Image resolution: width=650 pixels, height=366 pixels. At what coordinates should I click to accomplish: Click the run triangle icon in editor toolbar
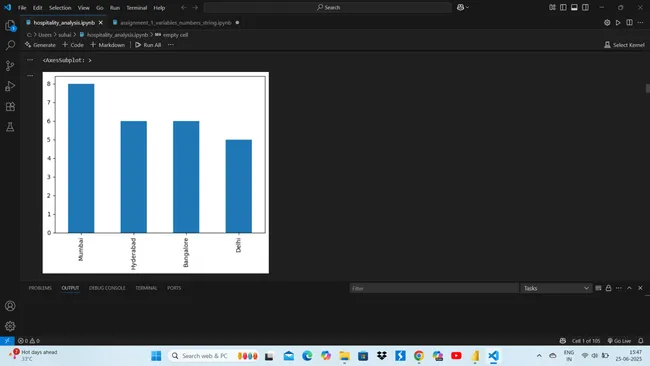pos(618,23)
